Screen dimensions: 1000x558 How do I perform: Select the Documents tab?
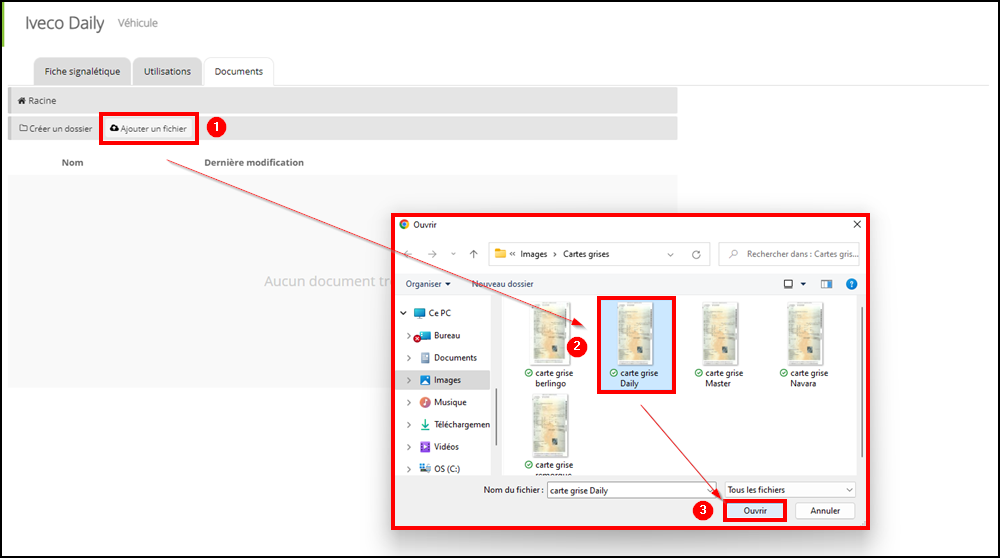click(x=239, y=71)
